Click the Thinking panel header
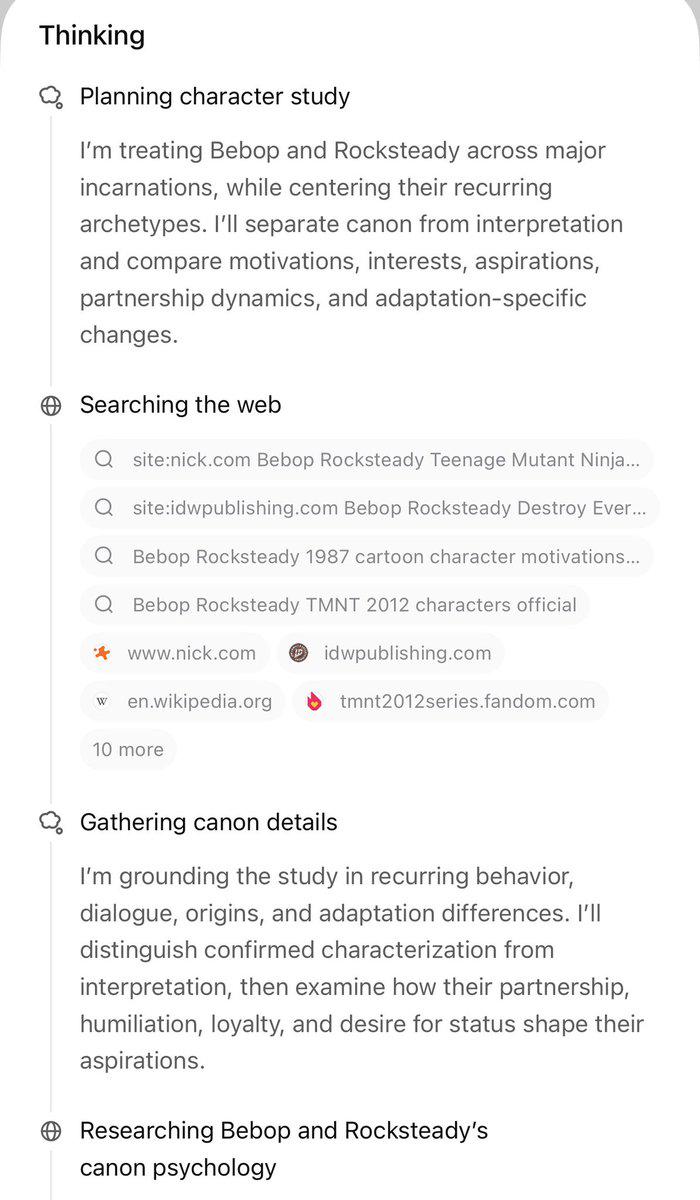700x1200 pixels. tap(92, 36)
